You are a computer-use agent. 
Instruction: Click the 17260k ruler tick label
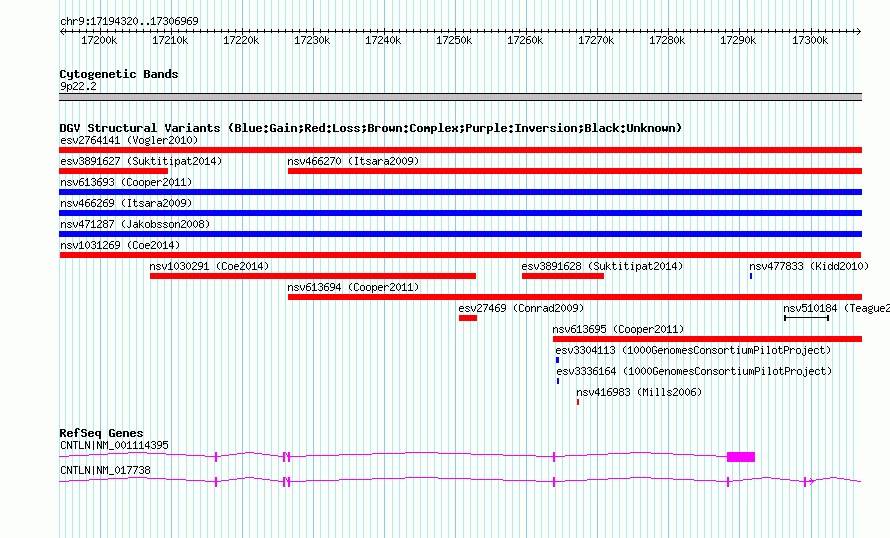pyautogui.click(x=524, y=40)
